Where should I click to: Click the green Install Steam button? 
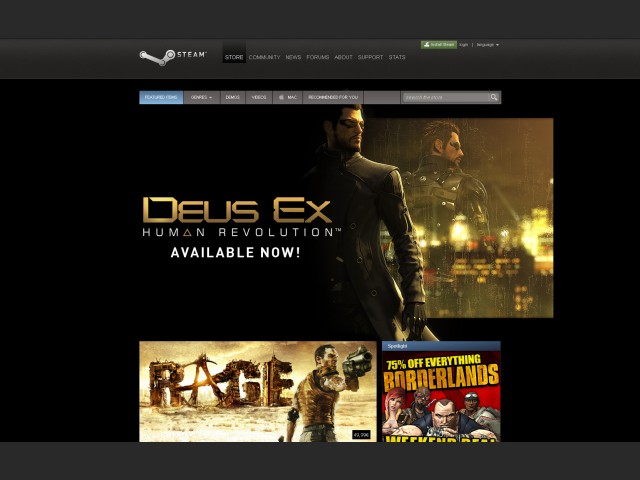[439, 44]
